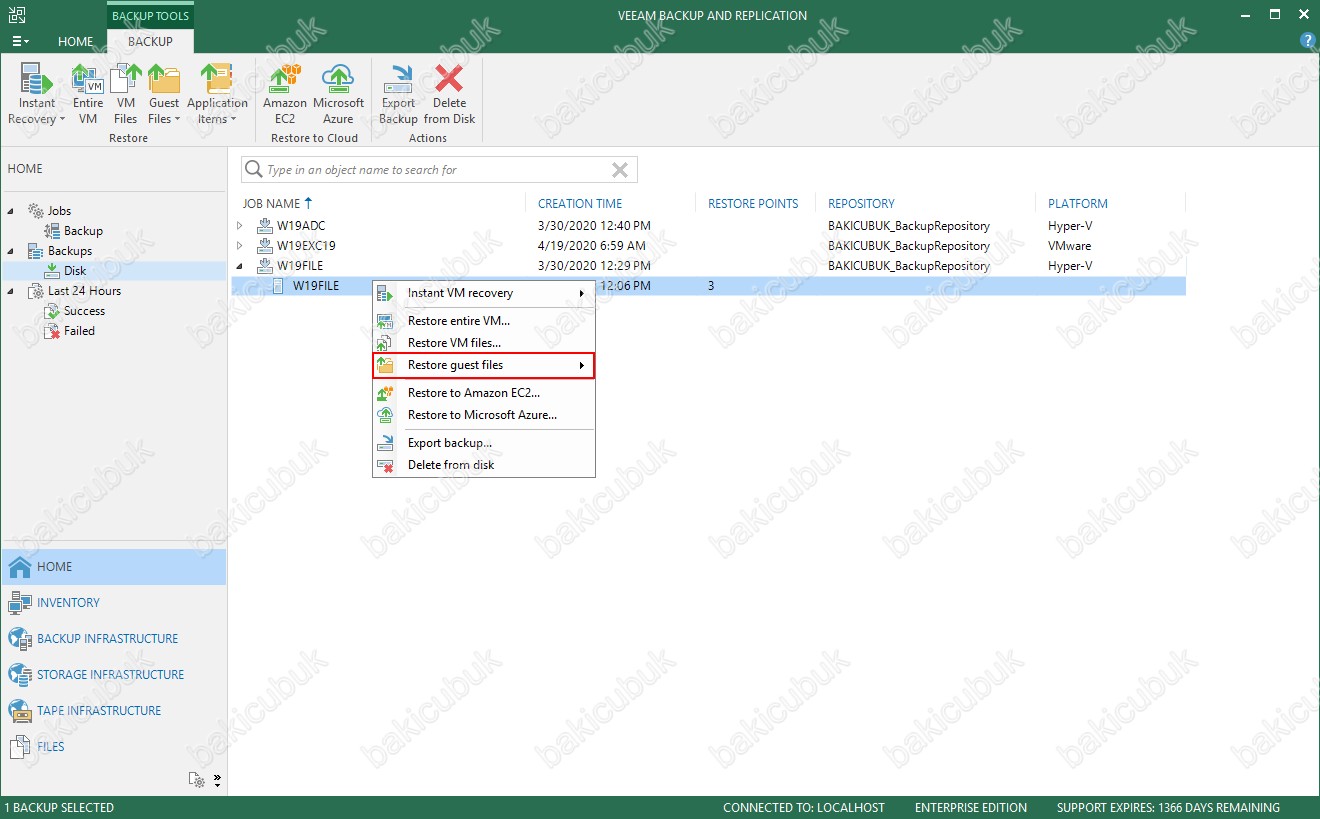Select the W19FILE child VM row
This screenshot has height=819, width=1320.
coord(708,286)
